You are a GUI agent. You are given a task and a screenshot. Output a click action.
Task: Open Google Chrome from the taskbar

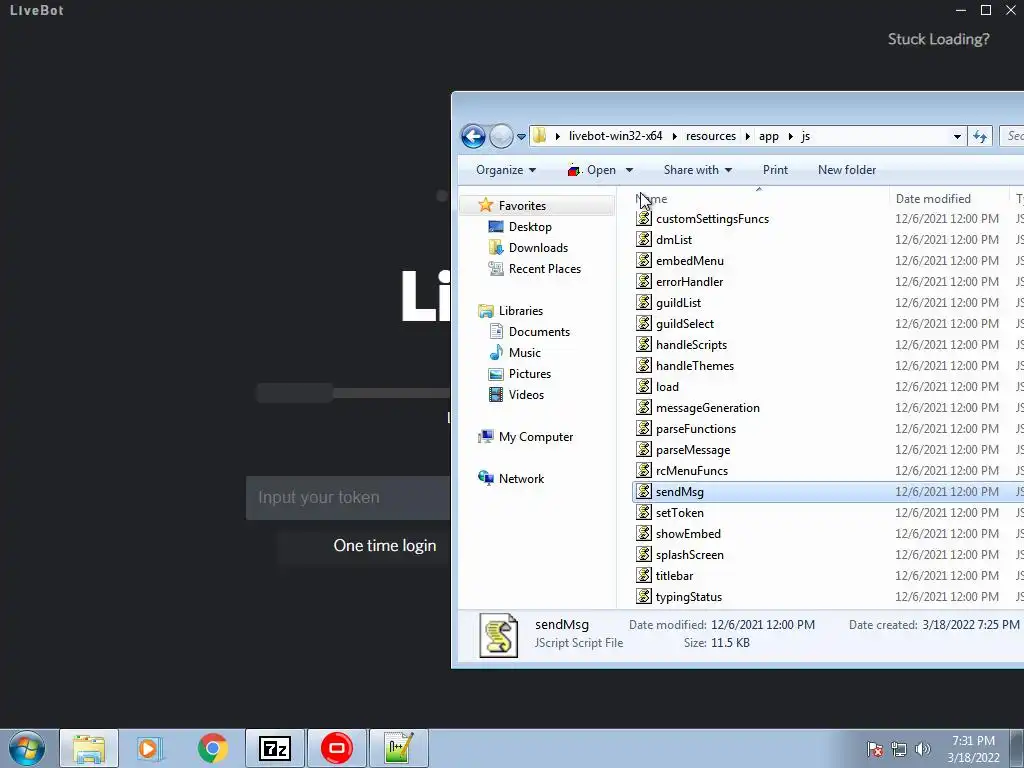(x=212, y=748)
